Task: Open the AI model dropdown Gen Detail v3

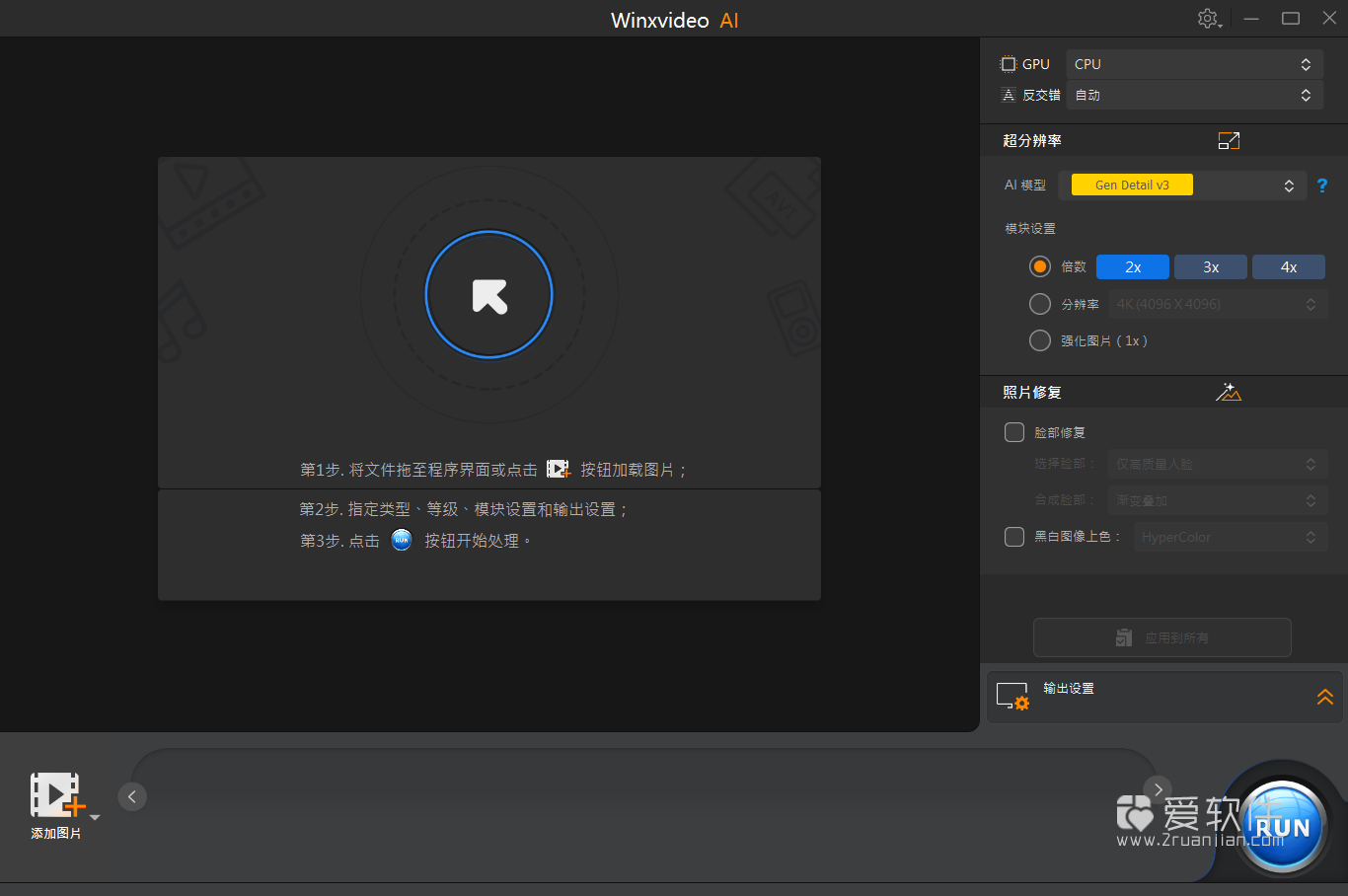Action: [x=1182, y=186]
